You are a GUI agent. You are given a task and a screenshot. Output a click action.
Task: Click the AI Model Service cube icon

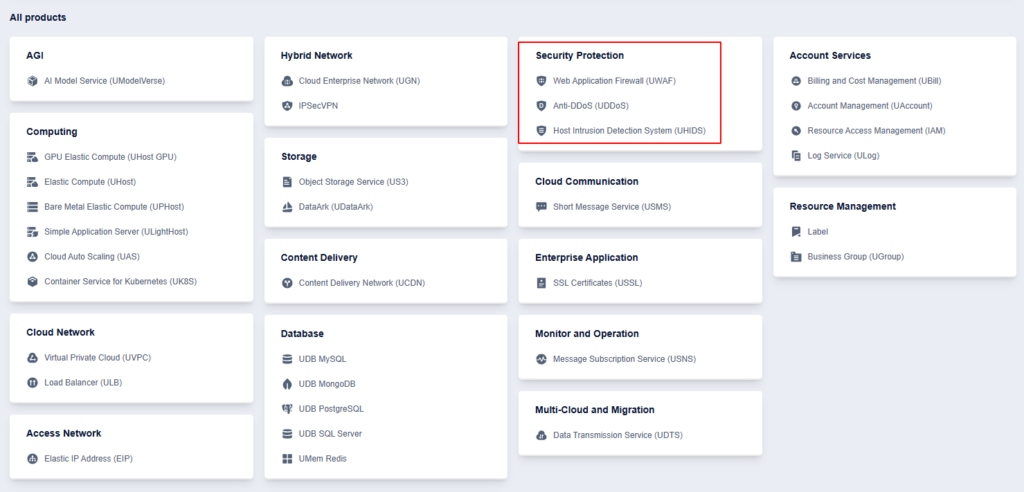[32, 81]
